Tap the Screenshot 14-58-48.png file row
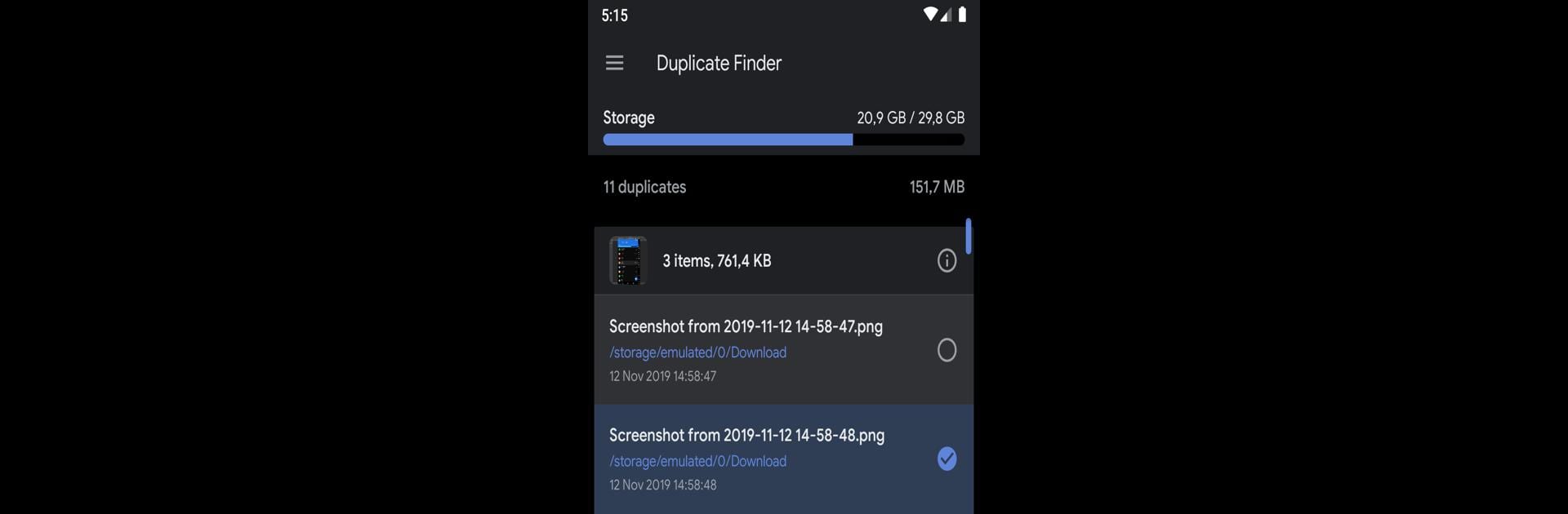The width and height of the screenshot is (1568, 514). click(x=784, y=459)
